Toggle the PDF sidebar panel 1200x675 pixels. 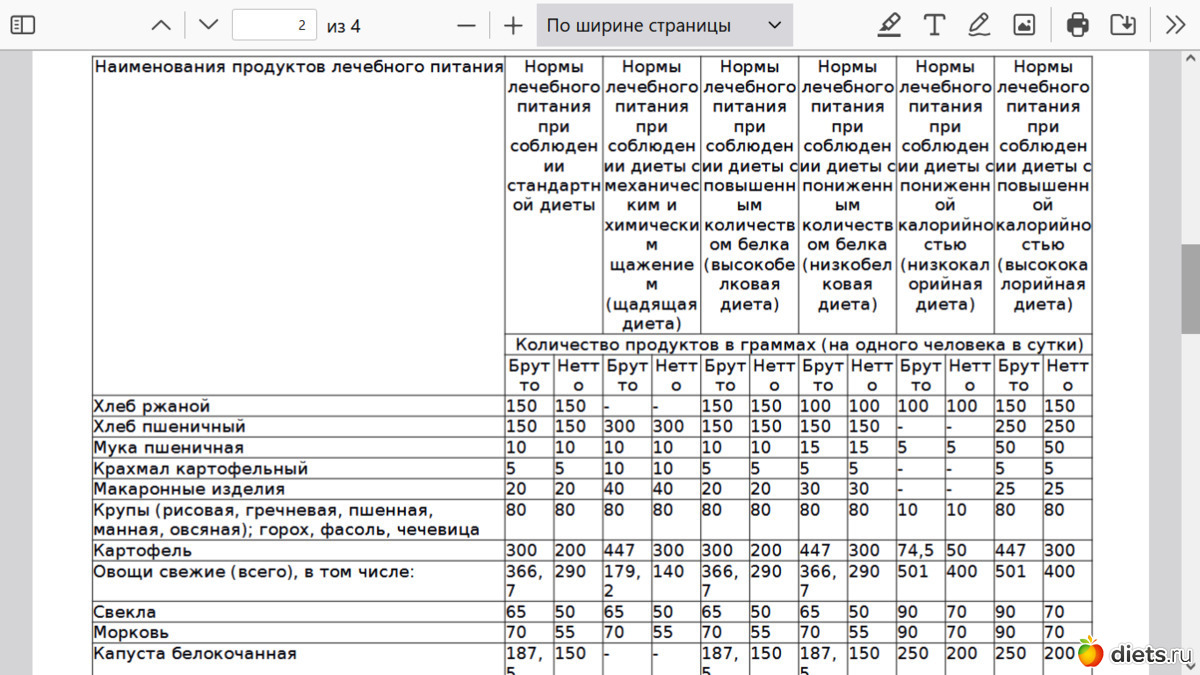22,25
